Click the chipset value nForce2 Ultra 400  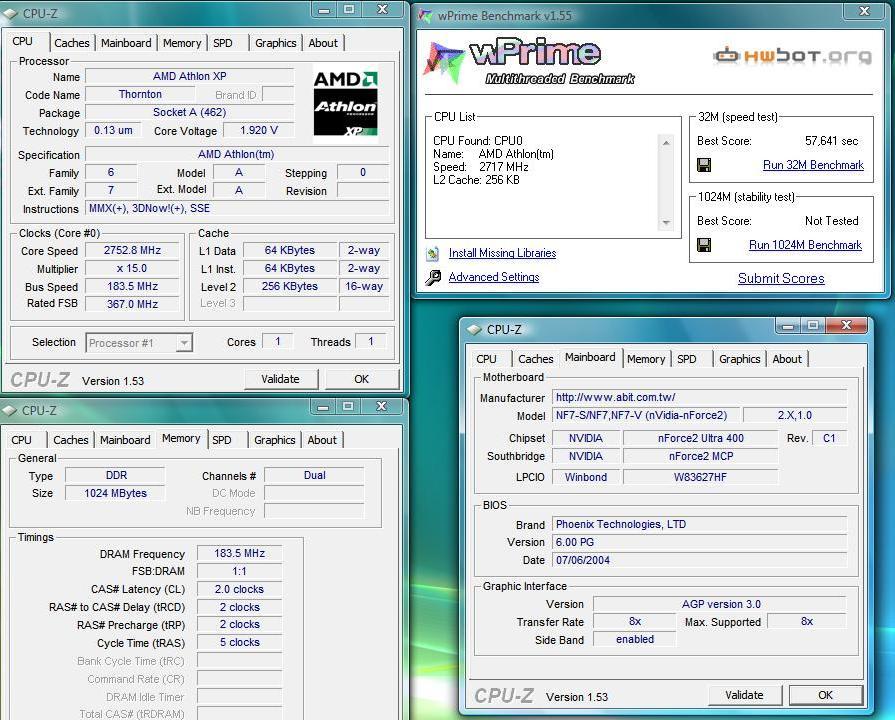click(701, 439)
